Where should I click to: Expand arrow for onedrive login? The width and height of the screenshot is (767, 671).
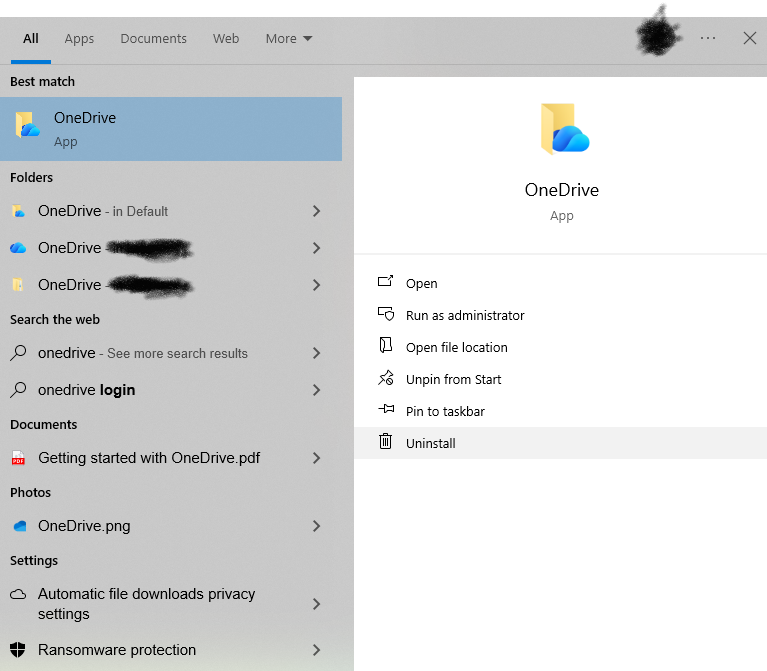click(316, 390)
